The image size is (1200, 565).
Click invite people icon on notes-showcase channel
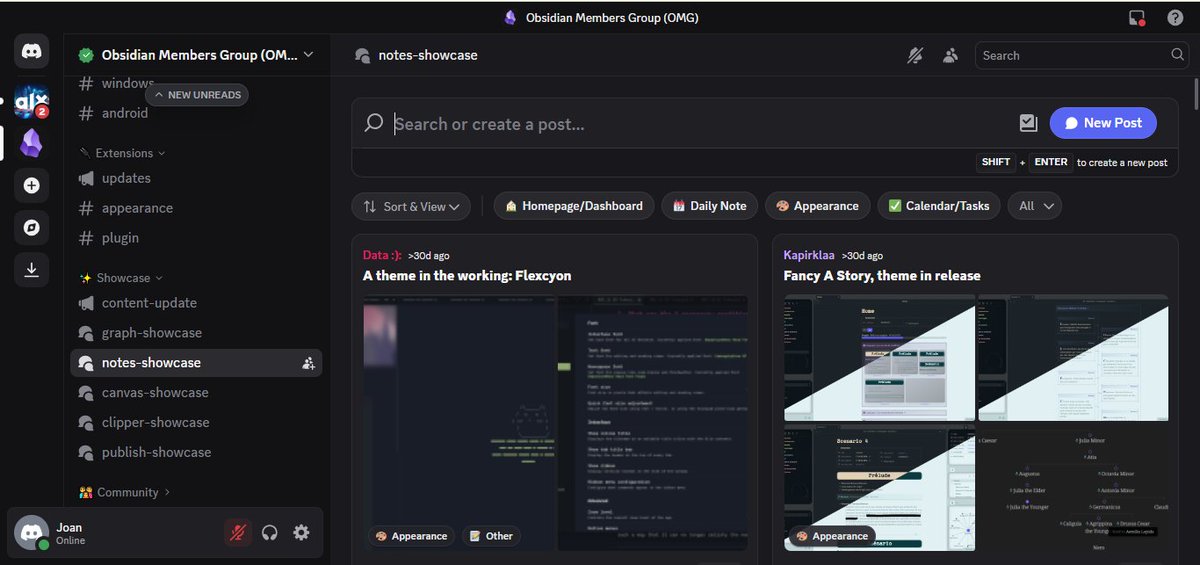pyautogui.click(x=308, y=363)
